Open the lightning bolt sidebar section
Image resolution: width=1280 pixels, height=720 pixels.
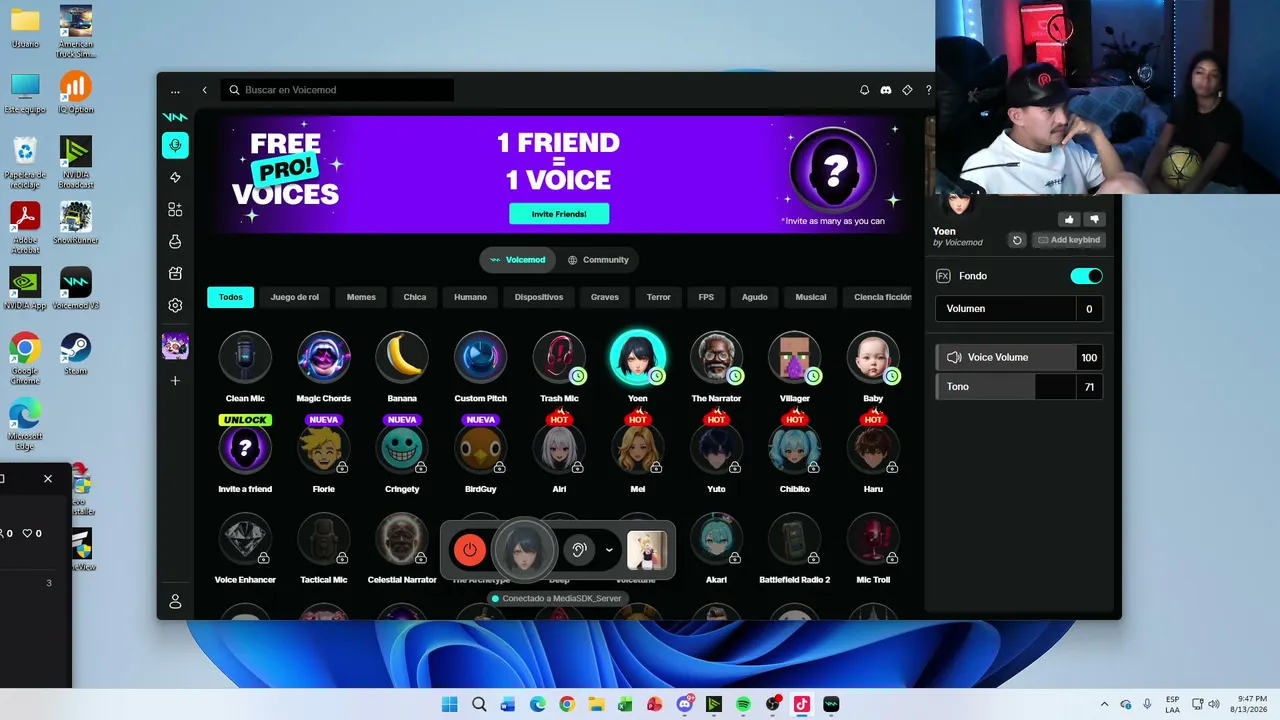[175, 177]
